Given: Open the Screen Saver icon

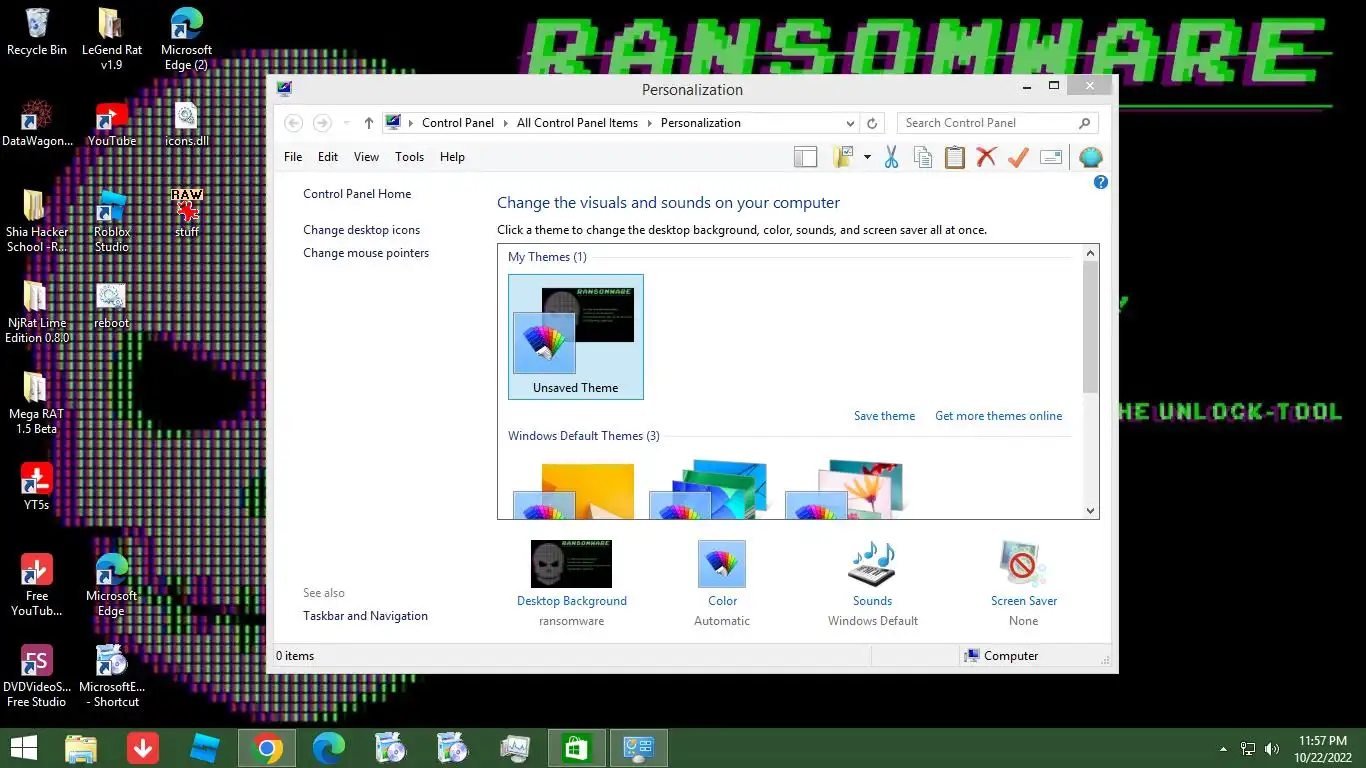Looking at the screenshot, I should point(1023,564).
